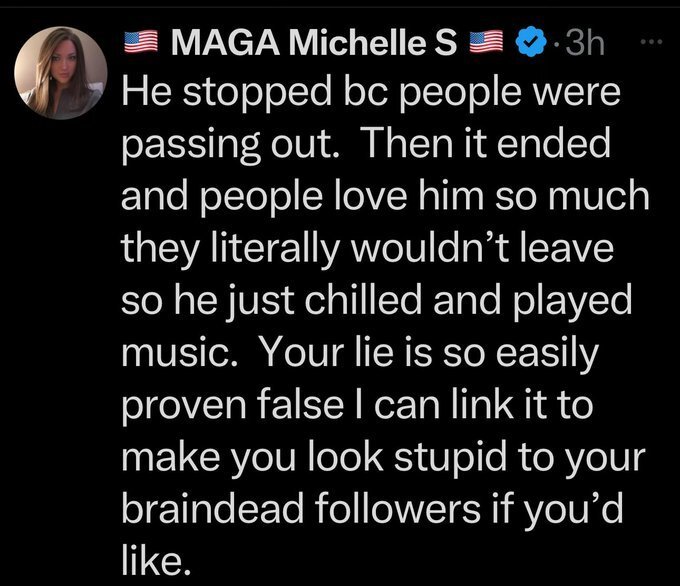Open the MAGA Michelle S profile name
This screenshot has width=680, height=586.
point(315,43)
